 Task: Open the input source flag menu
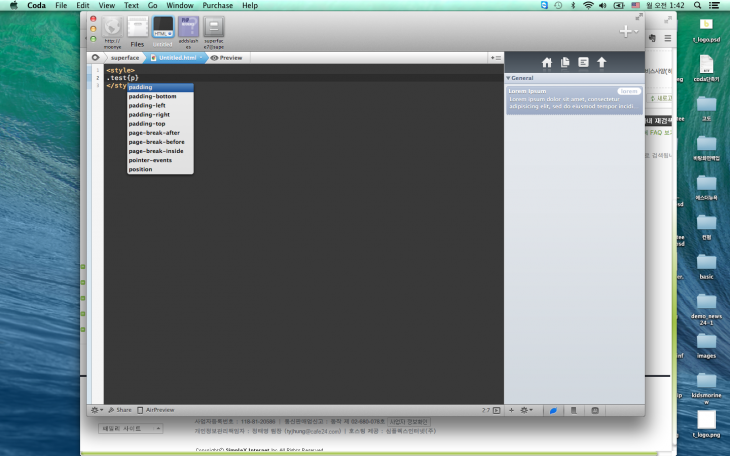click(635, 5)
